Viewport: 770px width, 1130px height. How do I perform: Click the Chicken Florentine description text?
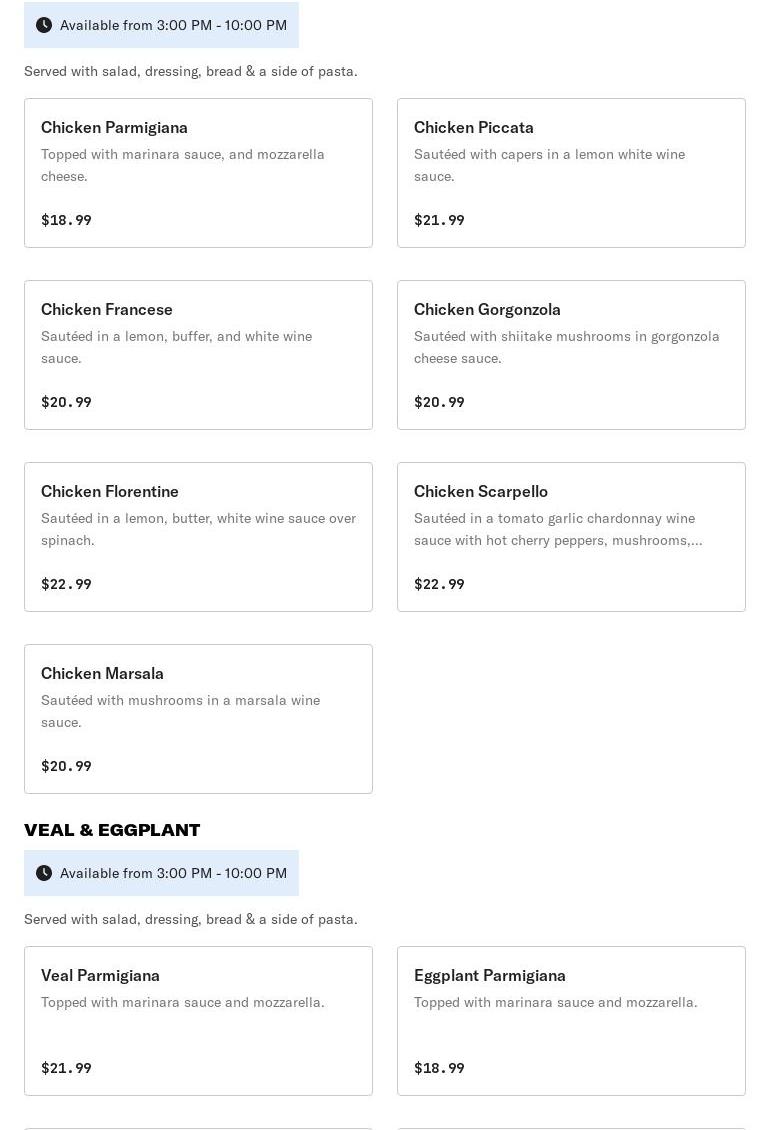pyautogui.click(x=198, y=529)
